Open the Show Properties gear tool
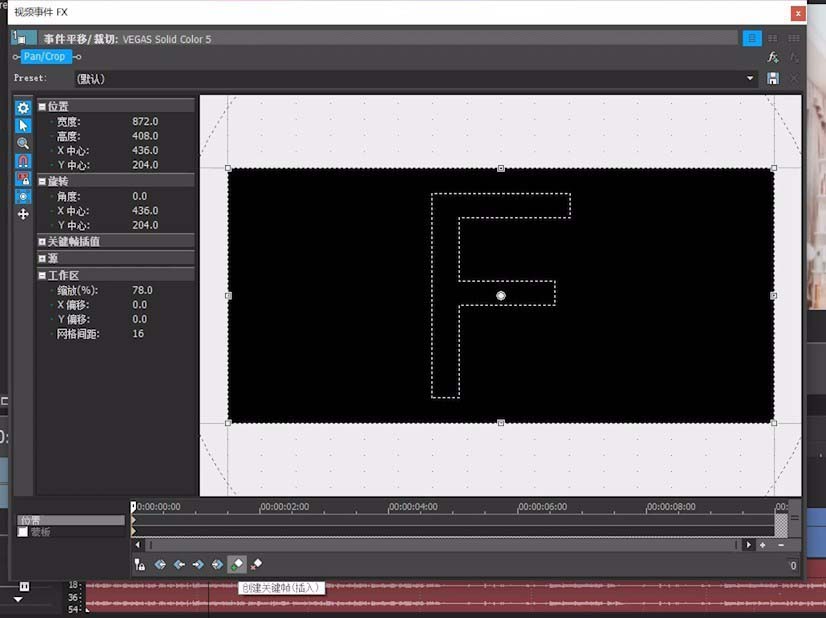Screen dimensions: 826x618 (x=23, y=108)
